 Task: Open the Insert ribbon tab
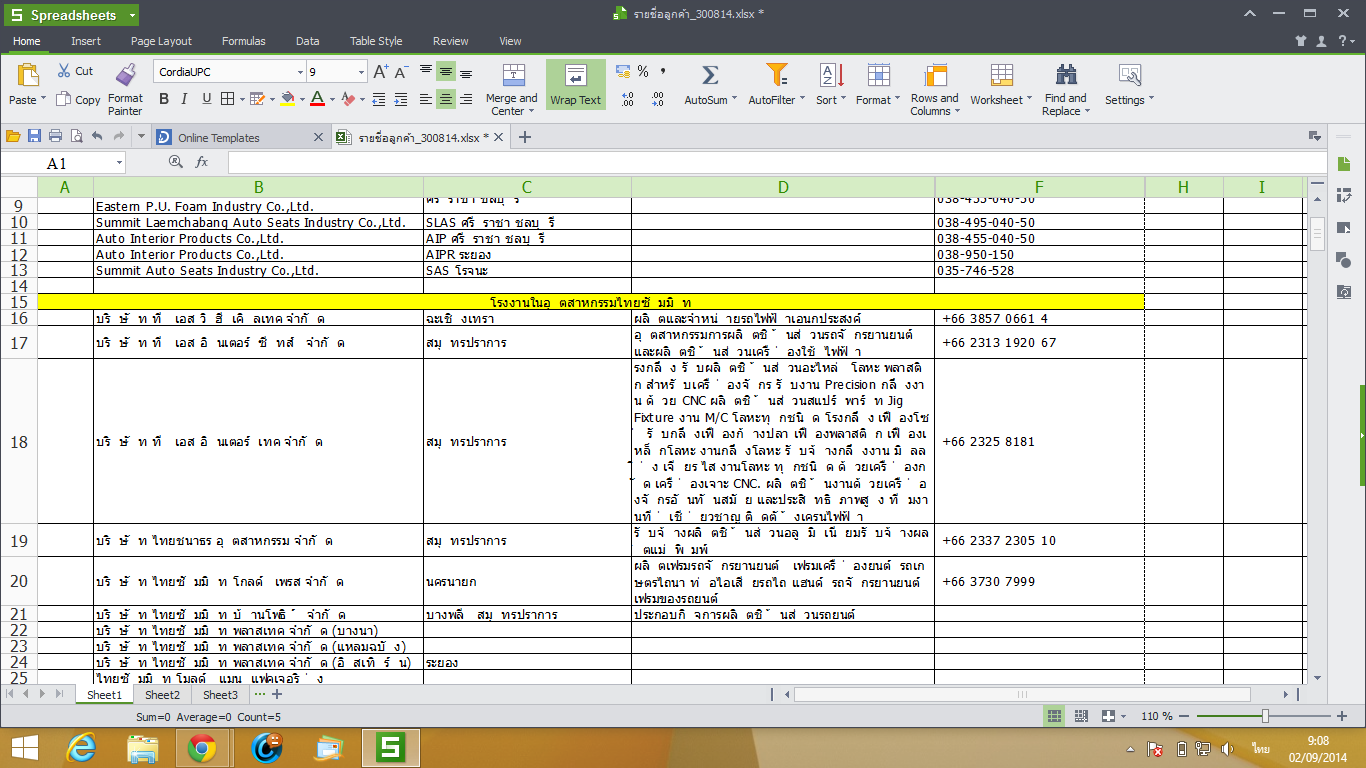point(86,41)
